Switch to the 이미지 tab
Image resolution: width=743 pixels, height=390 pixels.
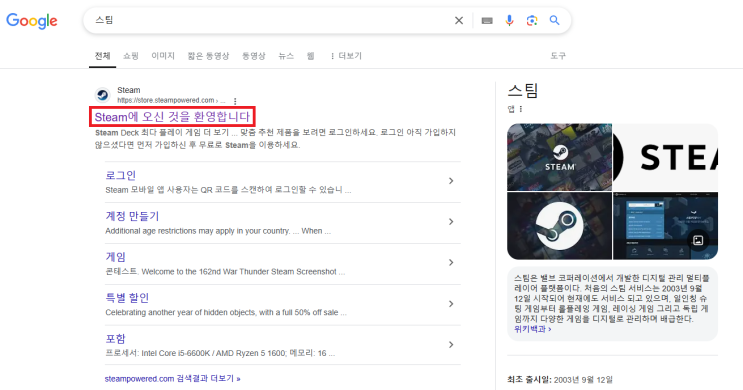(x=163, y=56)
